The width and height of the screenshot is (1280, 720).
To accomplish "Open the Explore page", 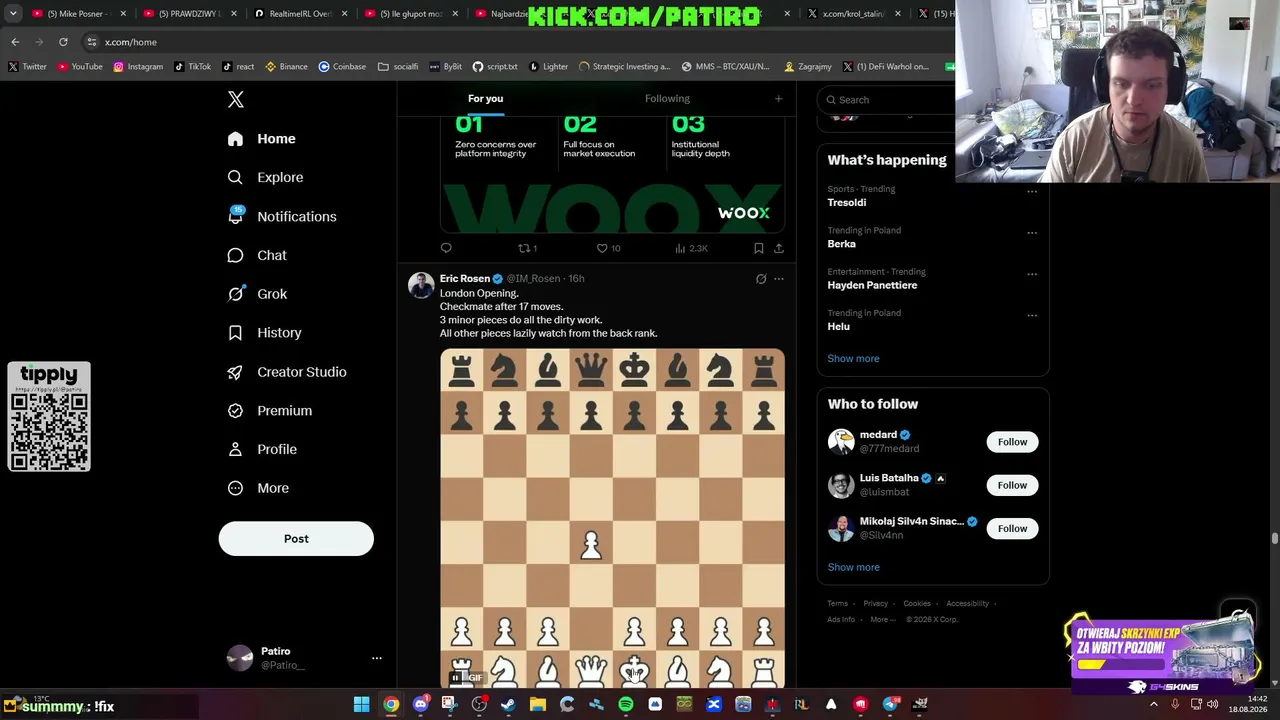I will point(265,177).
